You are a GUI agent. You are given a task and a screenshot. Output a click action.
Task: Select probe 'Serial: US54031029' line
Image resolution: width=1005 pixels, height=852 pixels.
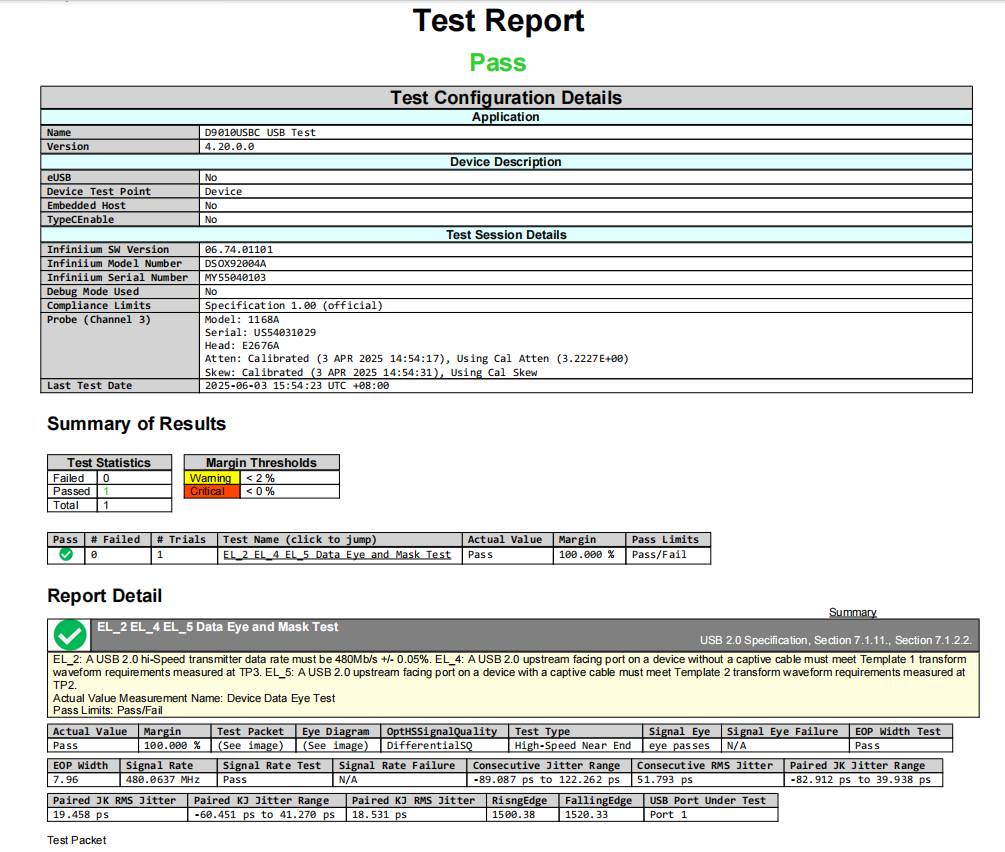point(260,333)
